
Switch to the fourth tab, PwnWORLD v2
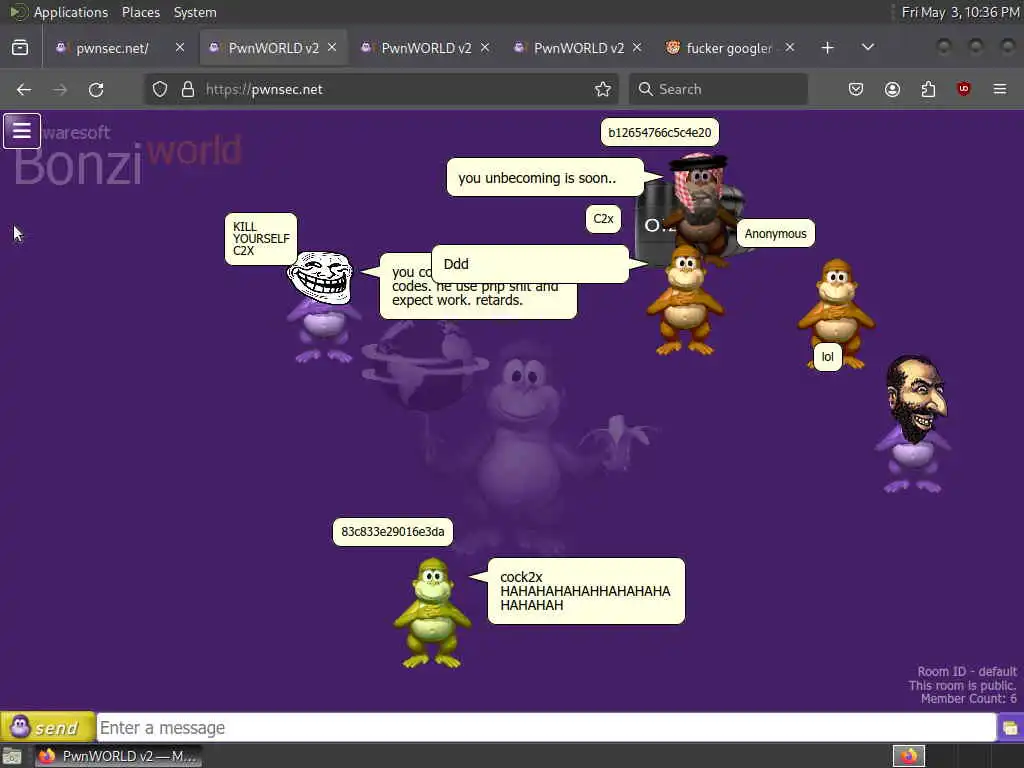coord(579,48)
